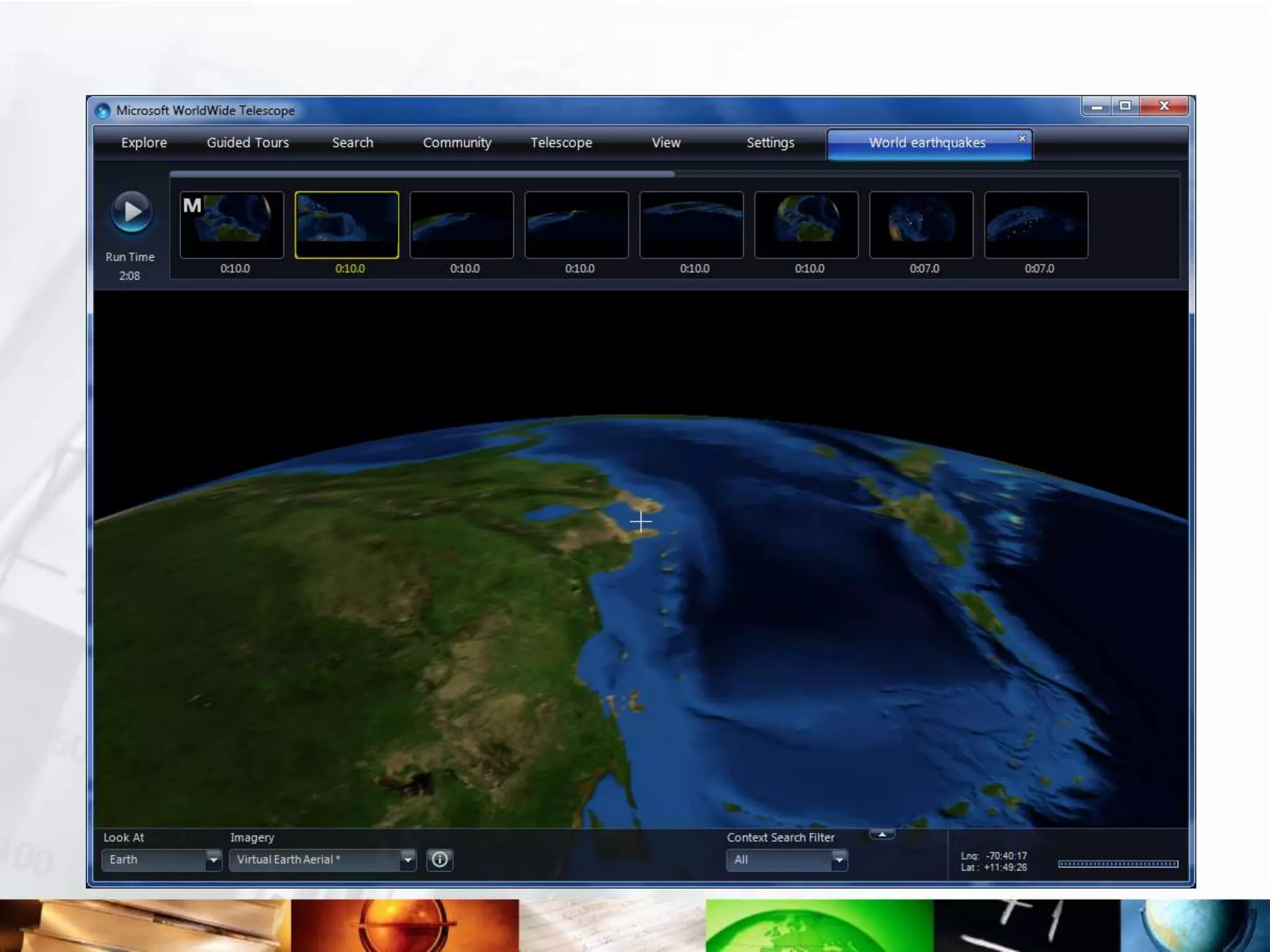Click the imagery info icon button
Viewport: 1270px width, 952px height.
point(440,860)
